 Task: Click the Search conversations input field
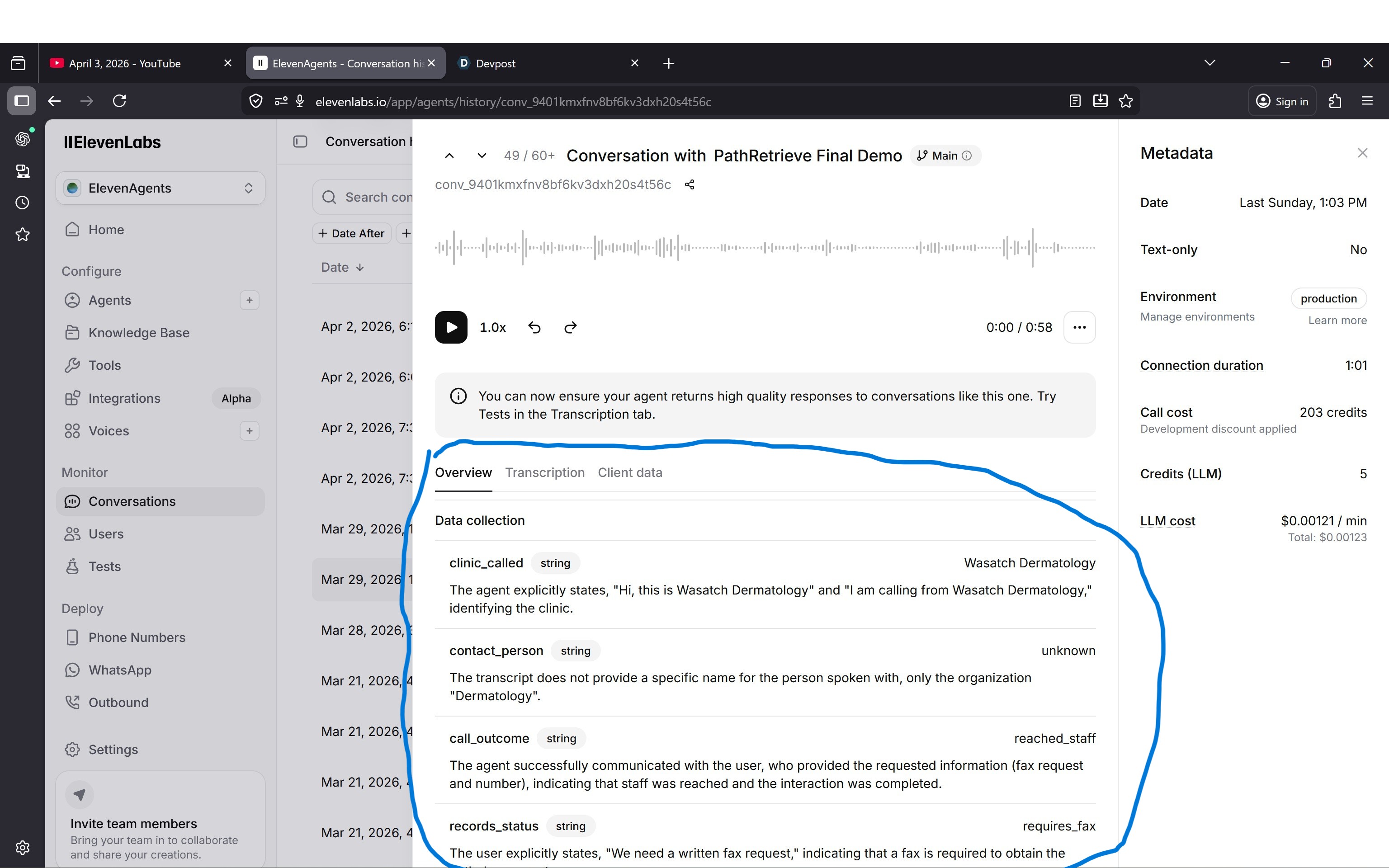[x=376, y=198]
